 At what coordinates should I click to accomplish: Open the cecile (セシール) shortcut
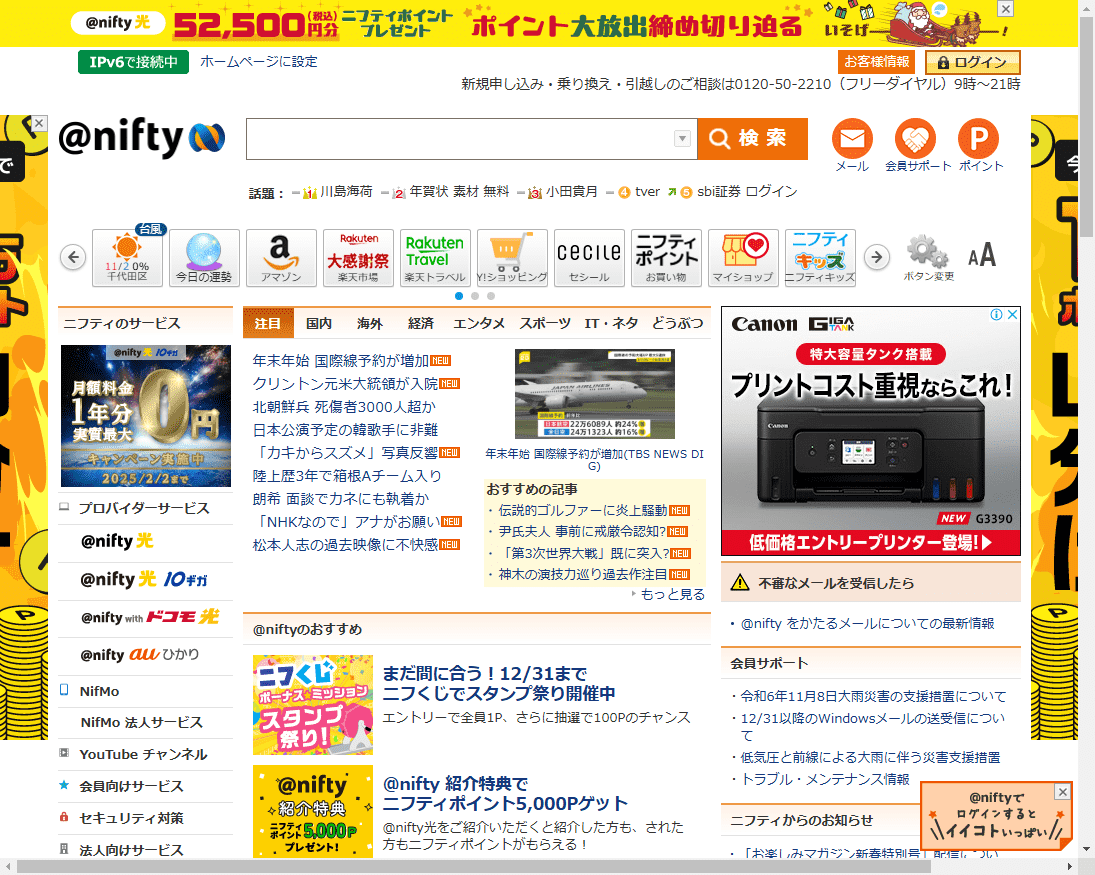[x=589, y=258]
